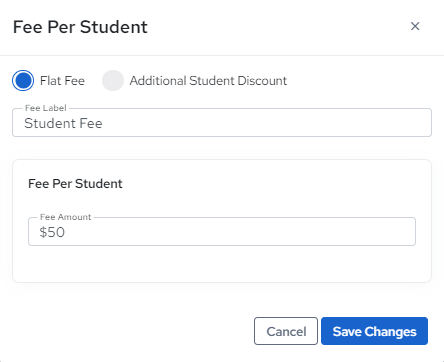Click the 'Student Fee' text in the field
This screenshot has width=444, height=362.
tap(63, 123)
